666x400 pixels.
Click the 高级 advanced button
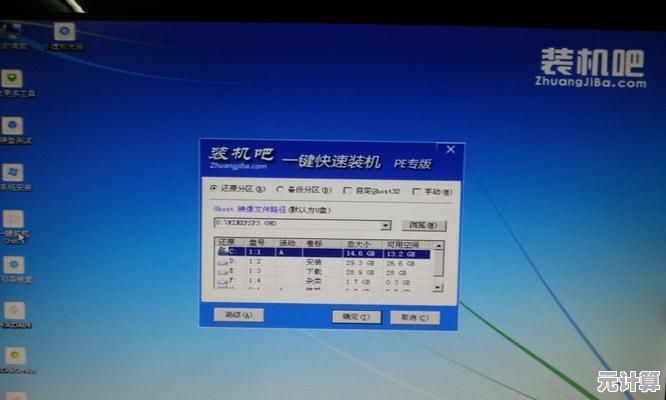pyautogui.click(x=239, y=315)
